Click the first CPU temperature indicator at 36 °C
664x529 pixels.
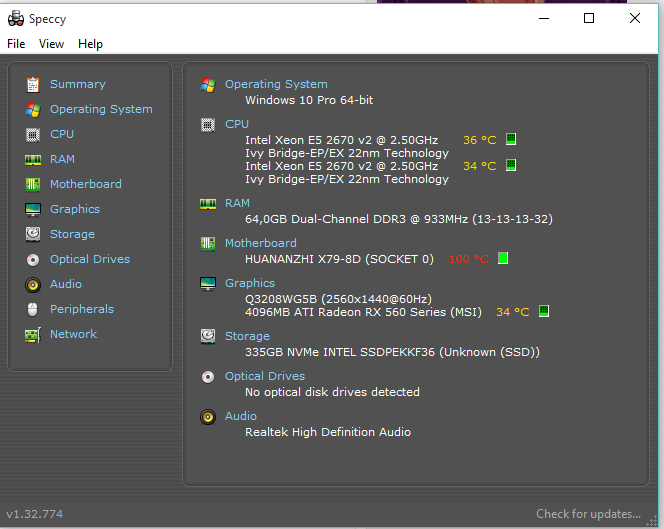pos(511,139)
